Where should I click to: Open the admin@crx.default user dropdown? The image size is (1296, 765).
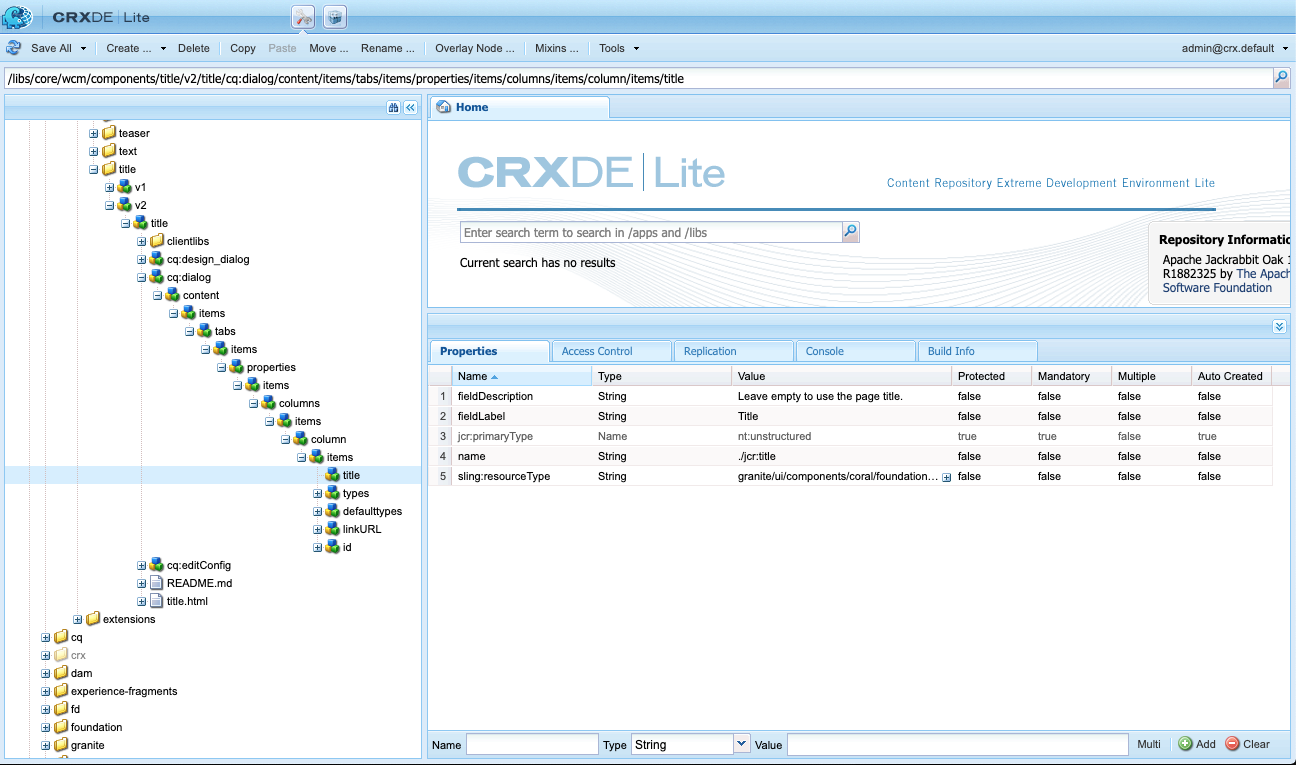click(1233, 48)
